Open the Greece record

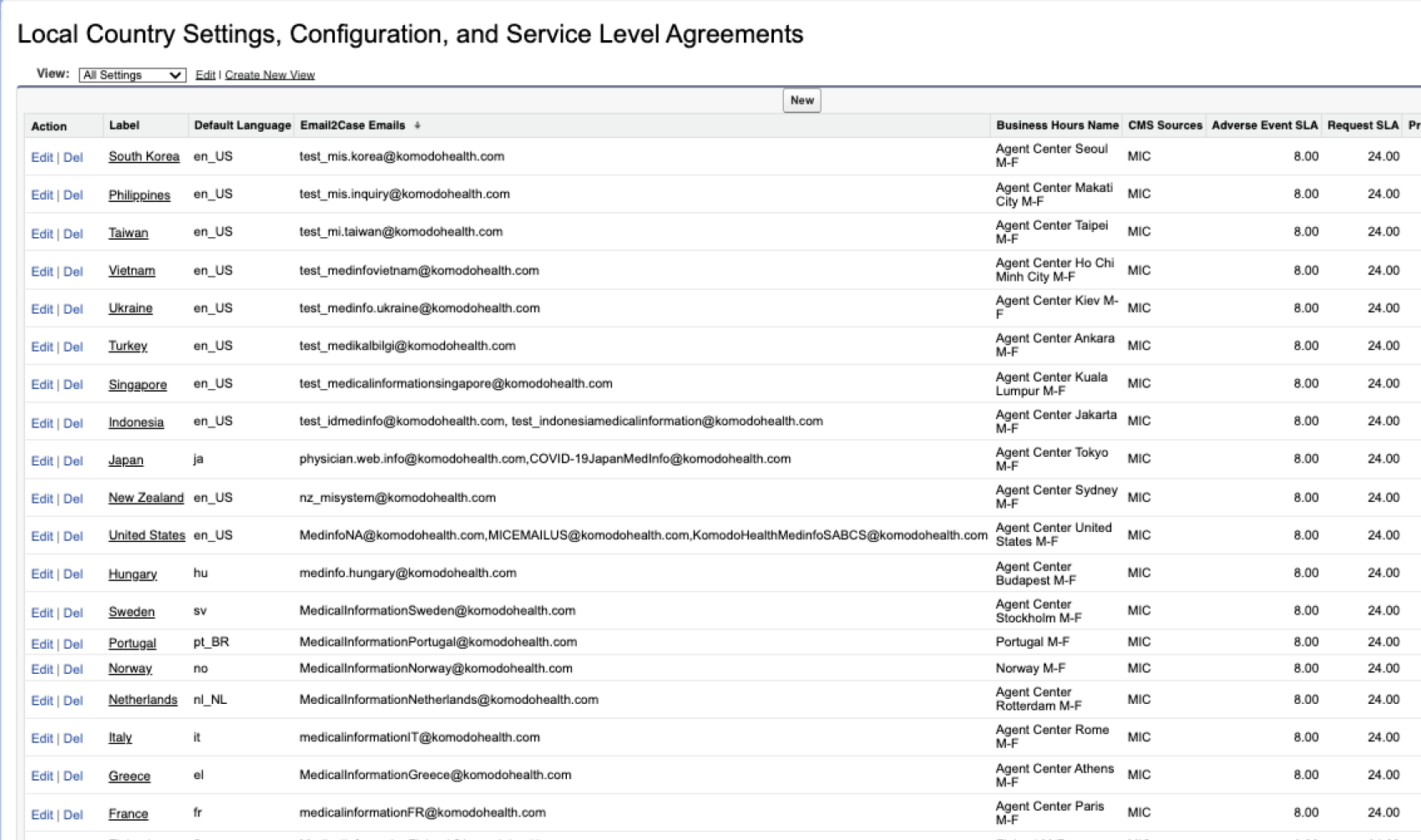point(129,776)
